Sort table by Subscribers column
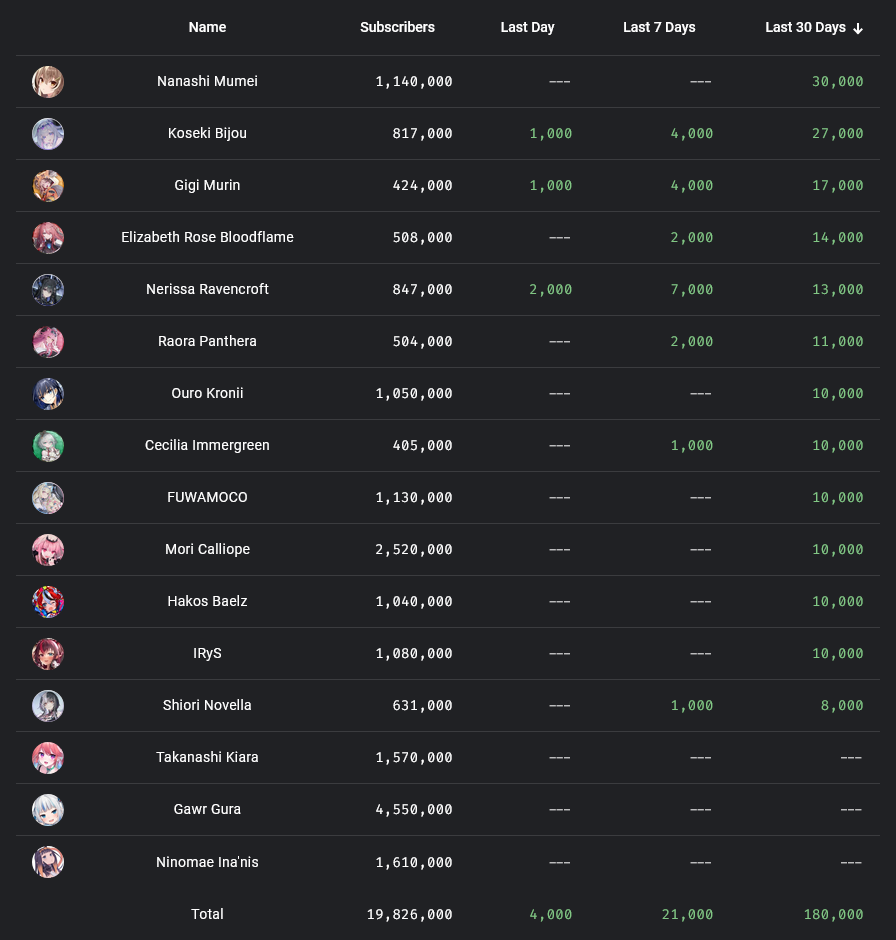896x940 pixels. coord(397,28)
